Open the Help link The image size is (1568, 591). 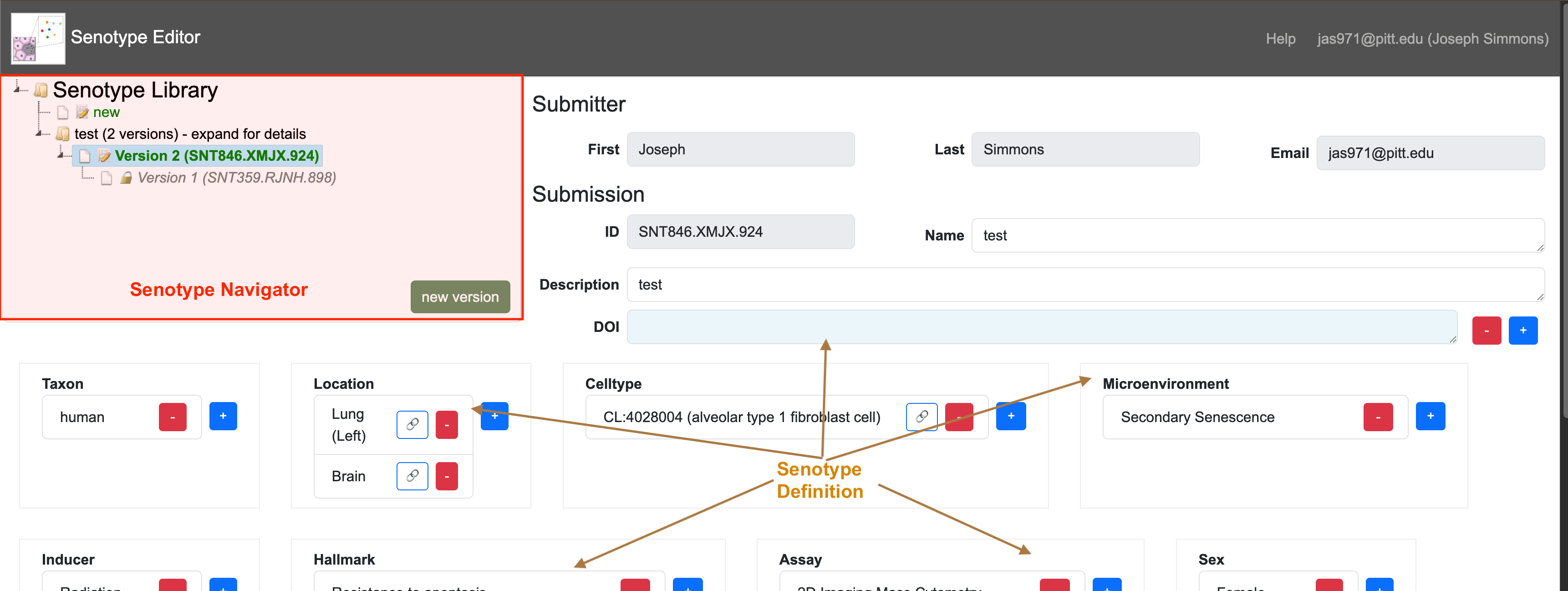pyautogui.click(x=1280, y=39)
